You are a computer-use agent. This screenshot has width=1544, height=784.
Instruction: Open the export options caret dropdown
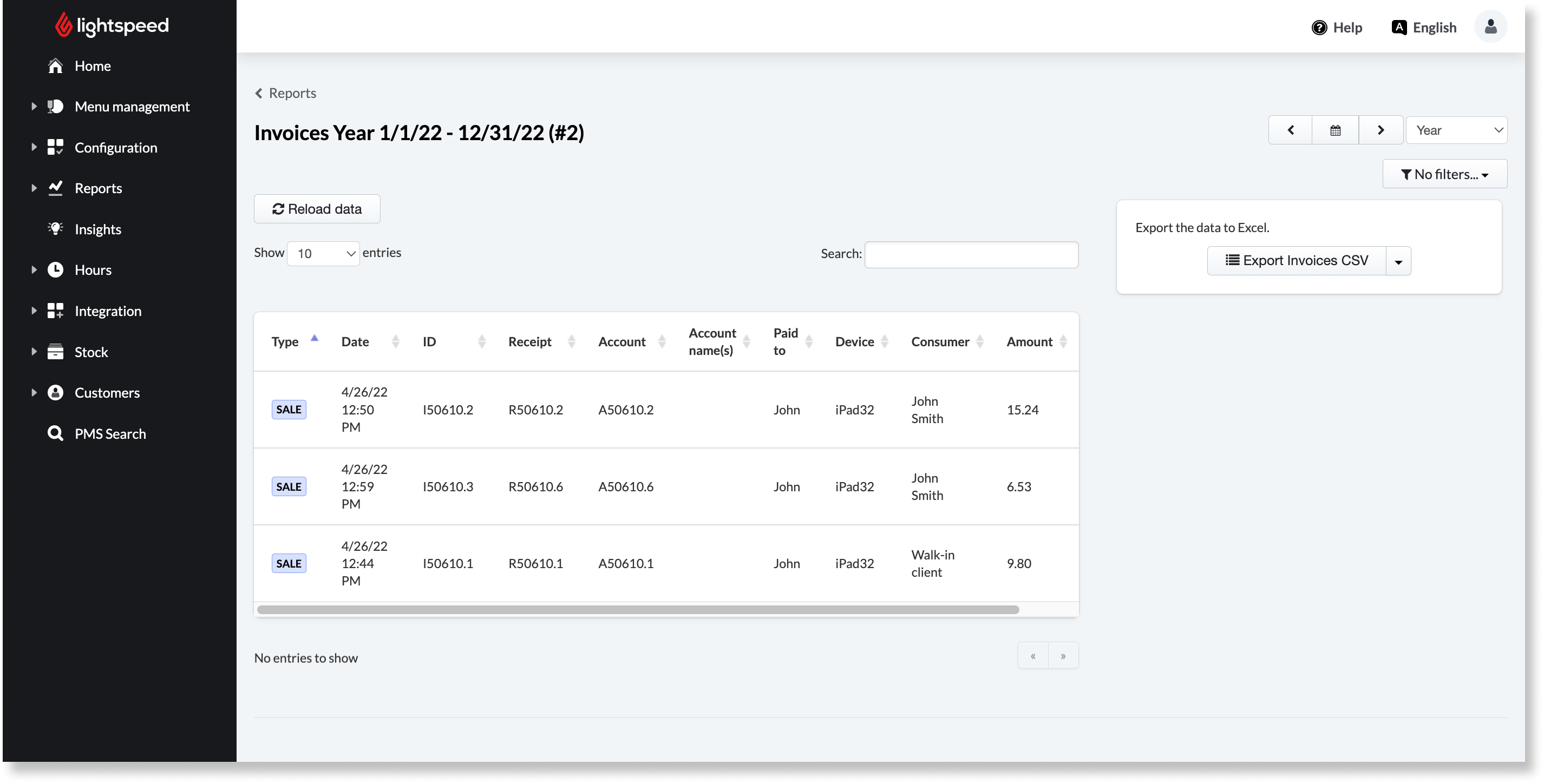coord(1398,261)
